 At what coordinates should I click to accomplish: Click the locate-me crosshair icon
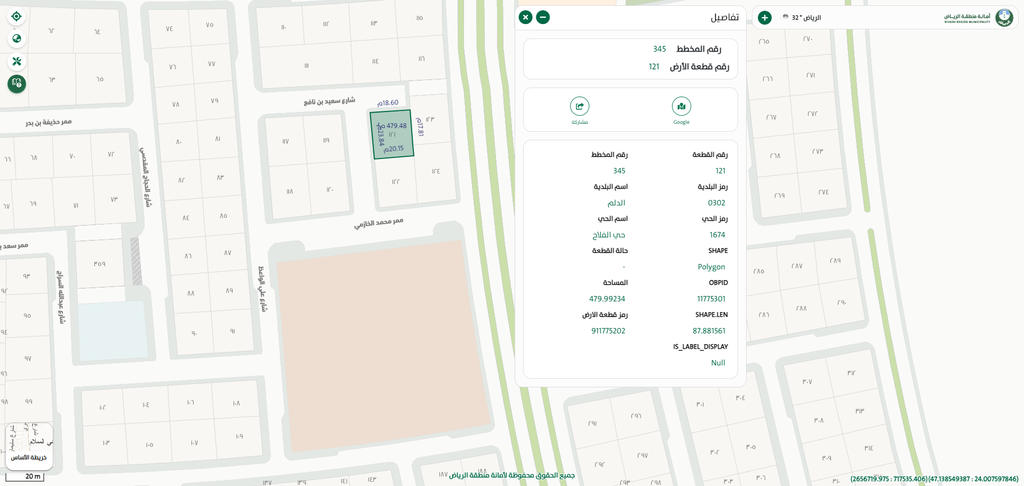pyautogui.click(x=16, y=16)
